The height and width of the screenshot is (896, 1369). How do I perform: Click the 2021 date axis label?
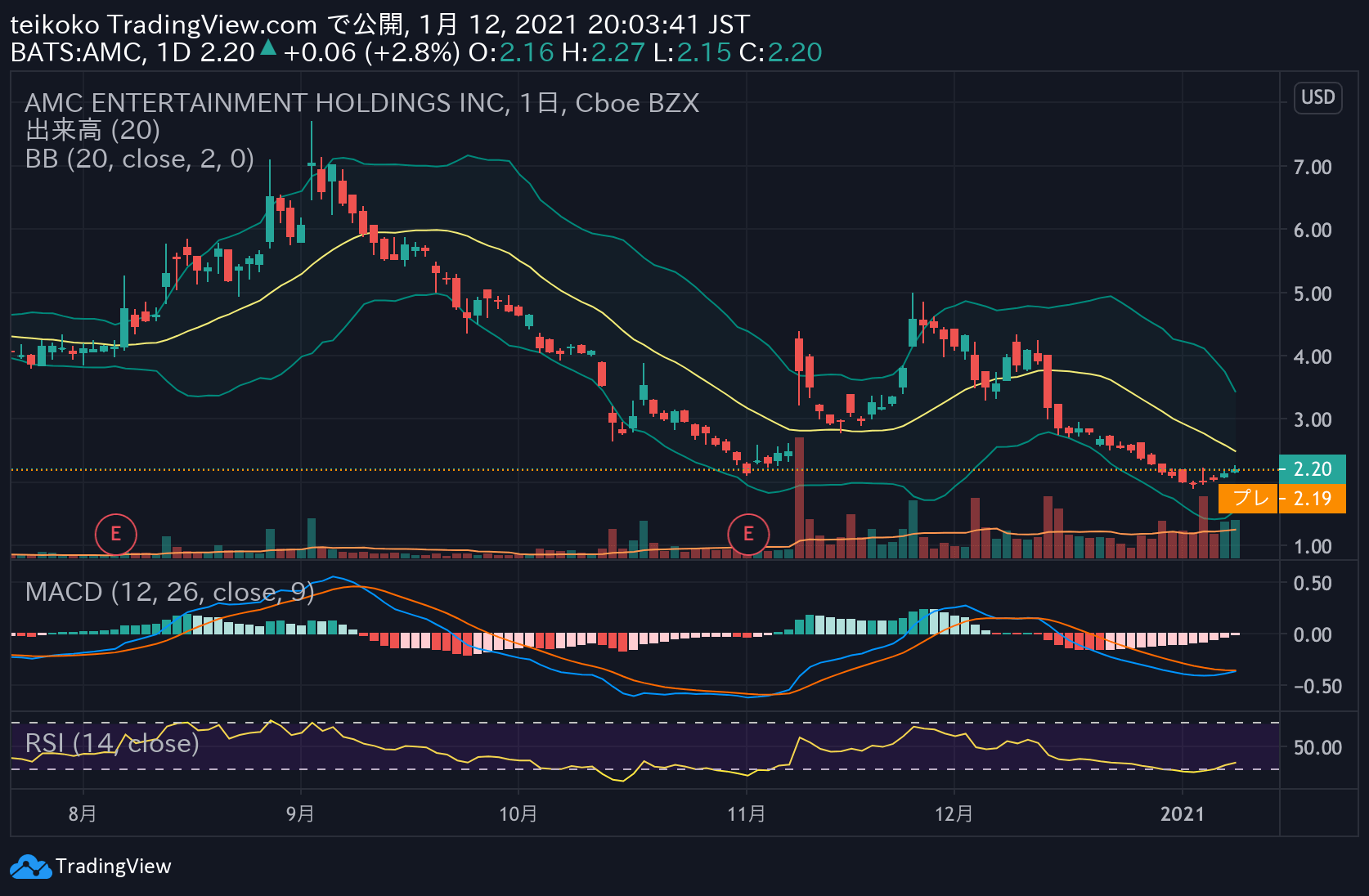click(1183, 813)
